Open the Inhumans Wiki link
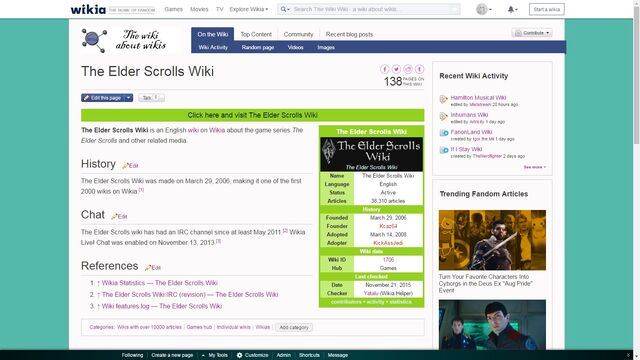The height and width of the screenshot is (360, 640). pyautogui.click(x=469, y=115)
